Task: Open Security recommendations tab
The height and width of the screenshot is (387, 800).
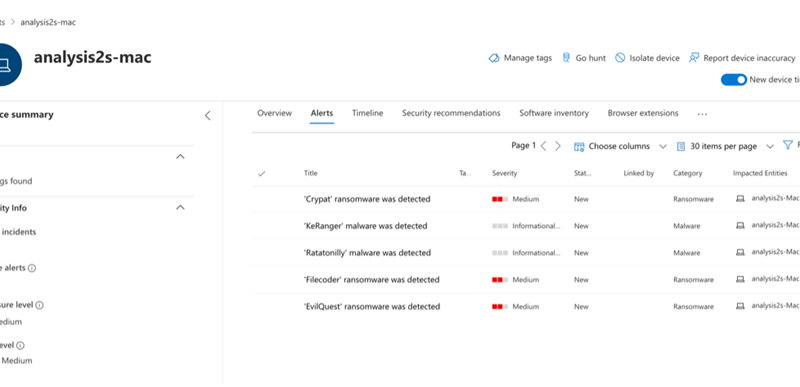Action: [451, 113]
